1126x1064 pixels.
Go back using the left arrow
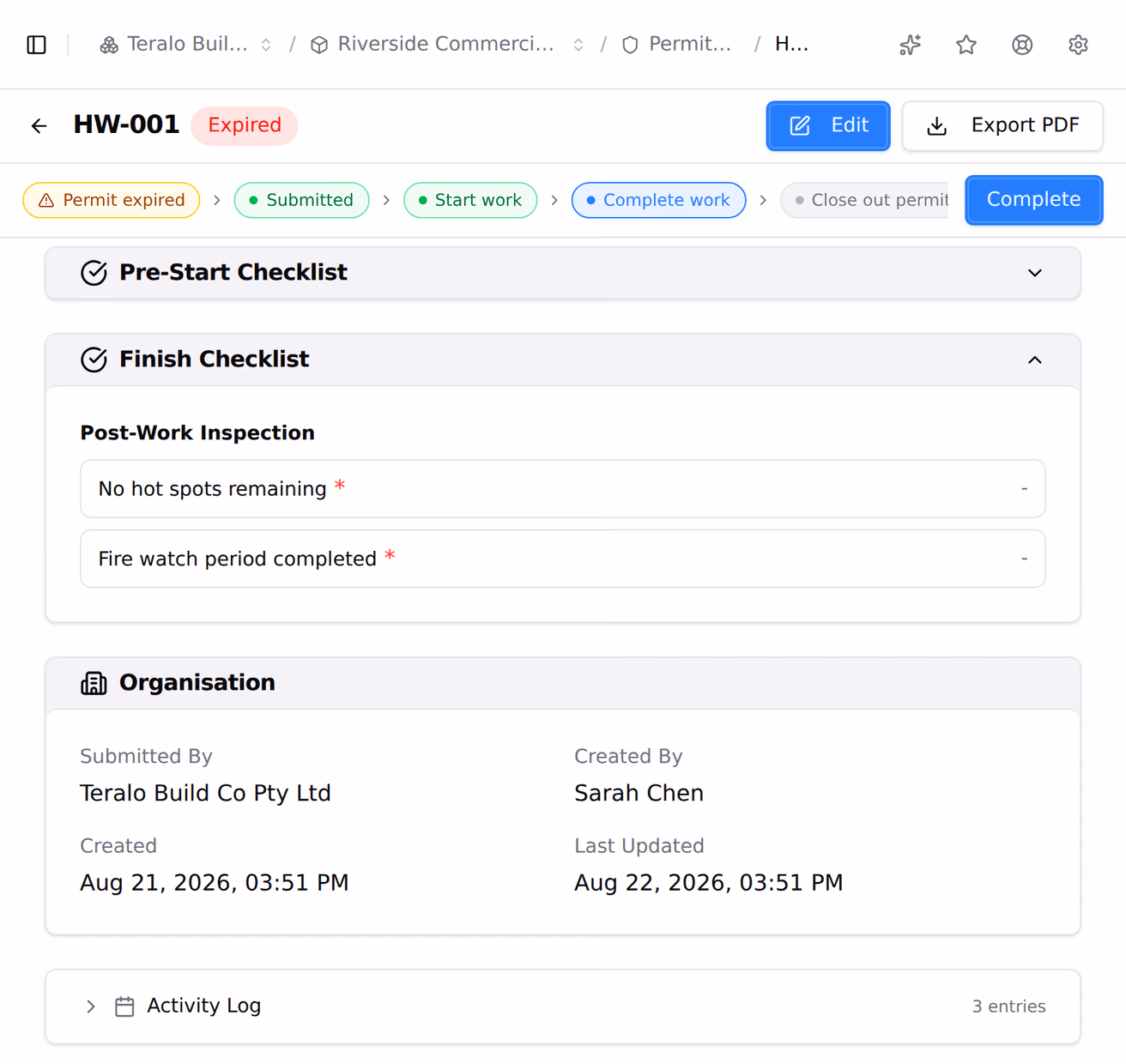39,126
